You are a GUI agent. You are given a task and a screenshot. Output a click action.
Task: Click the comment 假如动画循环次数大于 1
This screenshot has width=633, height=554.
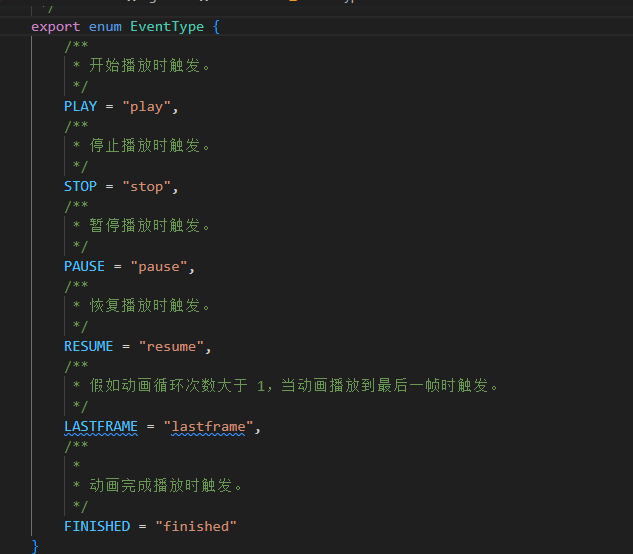tap(177, 385)
